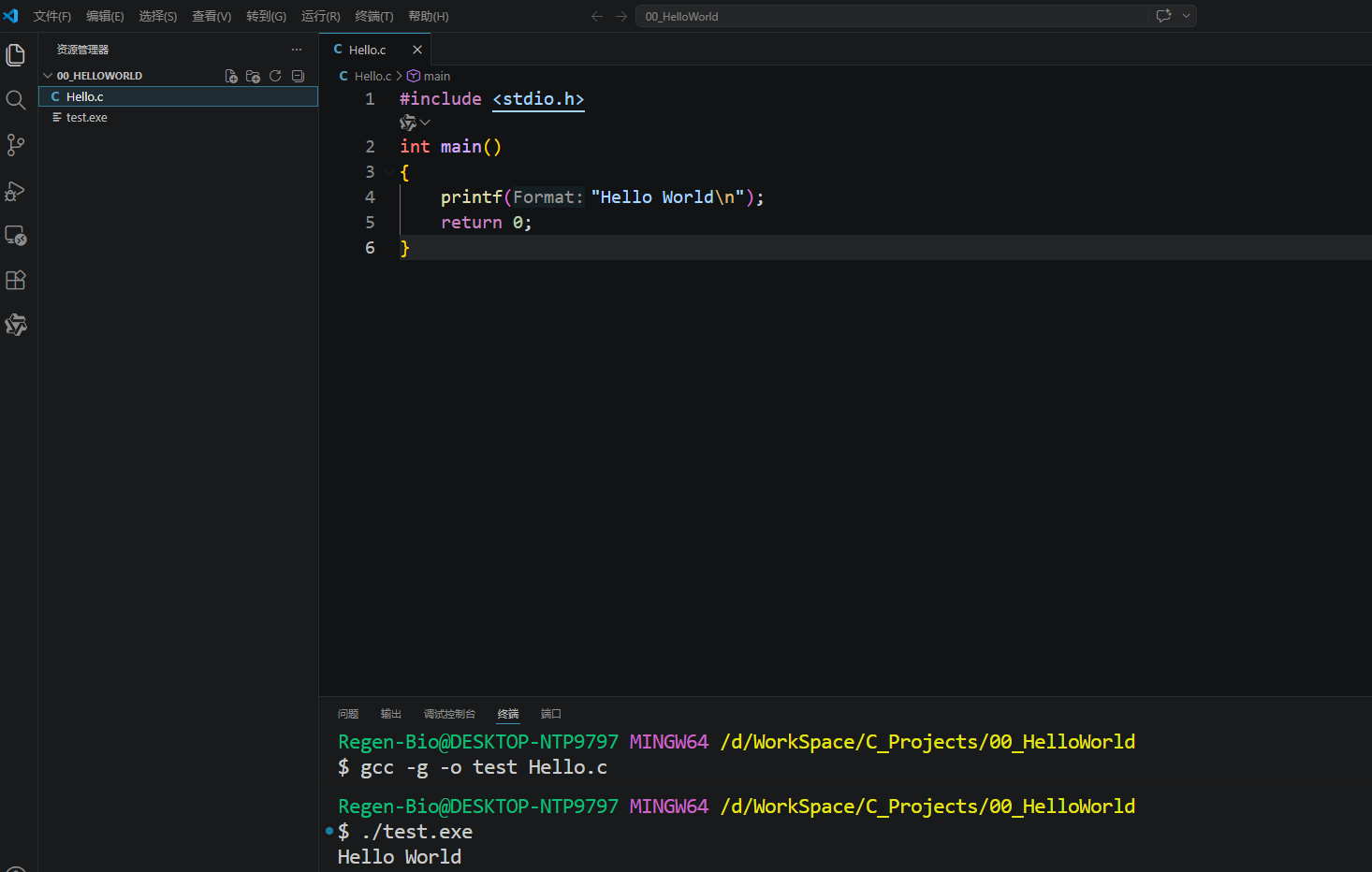Click the AI code lens icon above main
This screenshot has height=872, width=1372.
point(408,123)
